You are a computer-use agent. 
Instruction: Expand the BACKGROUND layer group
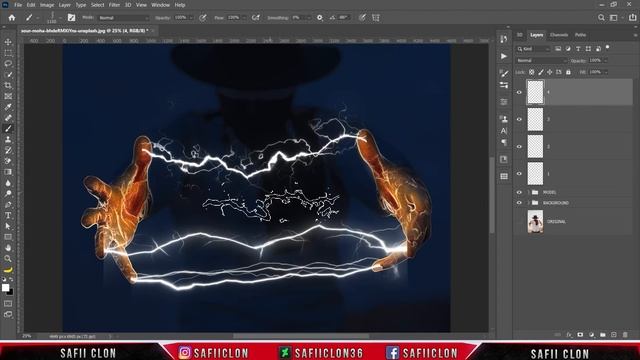pyautogui.click(x=529, y=203)
